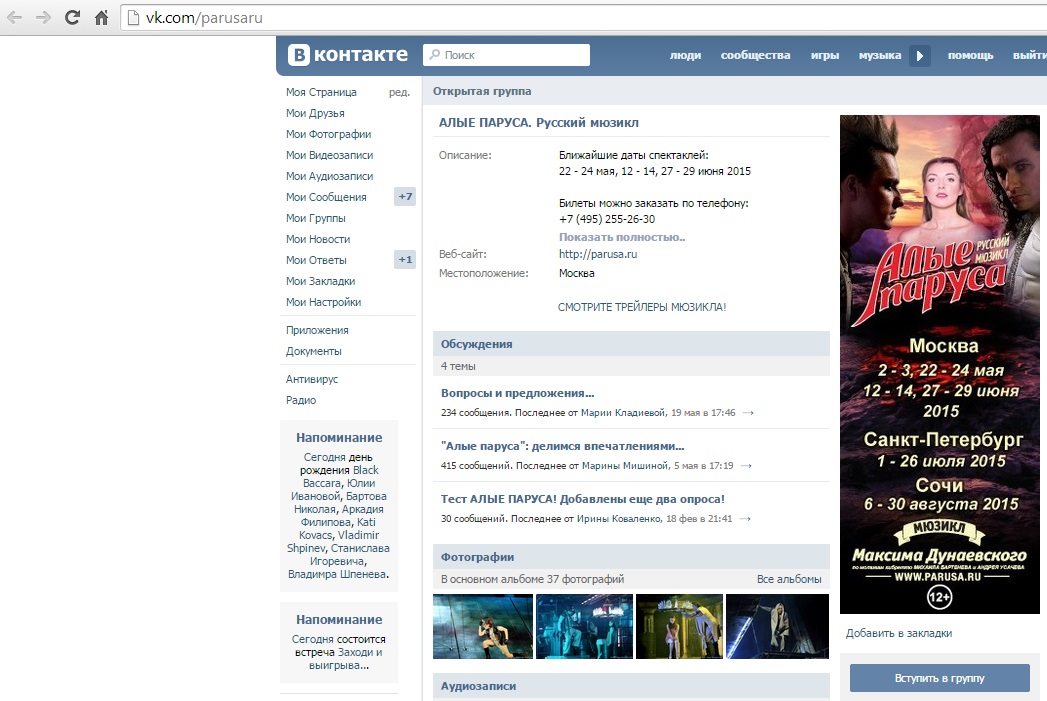
Task: Open Антивирус in sidebar
Action: coord(312,379)
